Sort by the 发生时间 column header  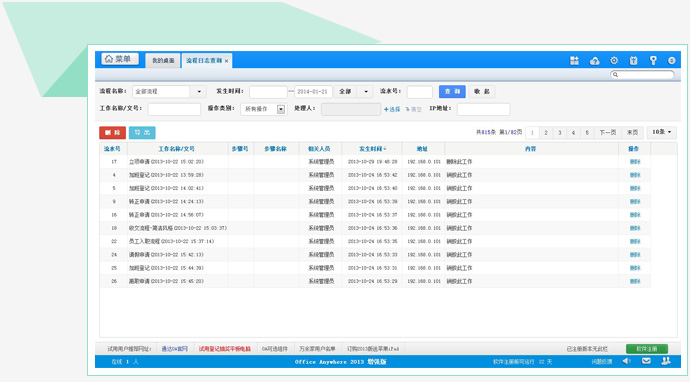[372, 149]
